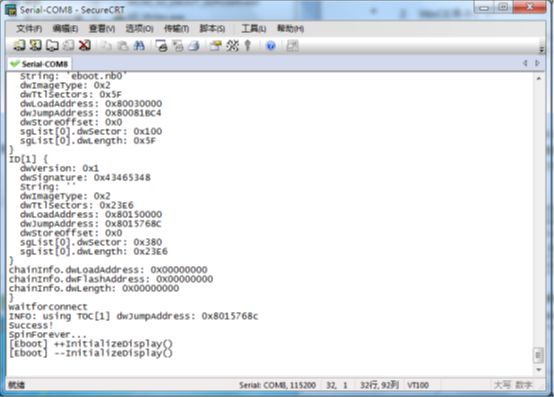Click the Connect toolbar icon
The image size is (554, 397).
[x=19, y=45]
